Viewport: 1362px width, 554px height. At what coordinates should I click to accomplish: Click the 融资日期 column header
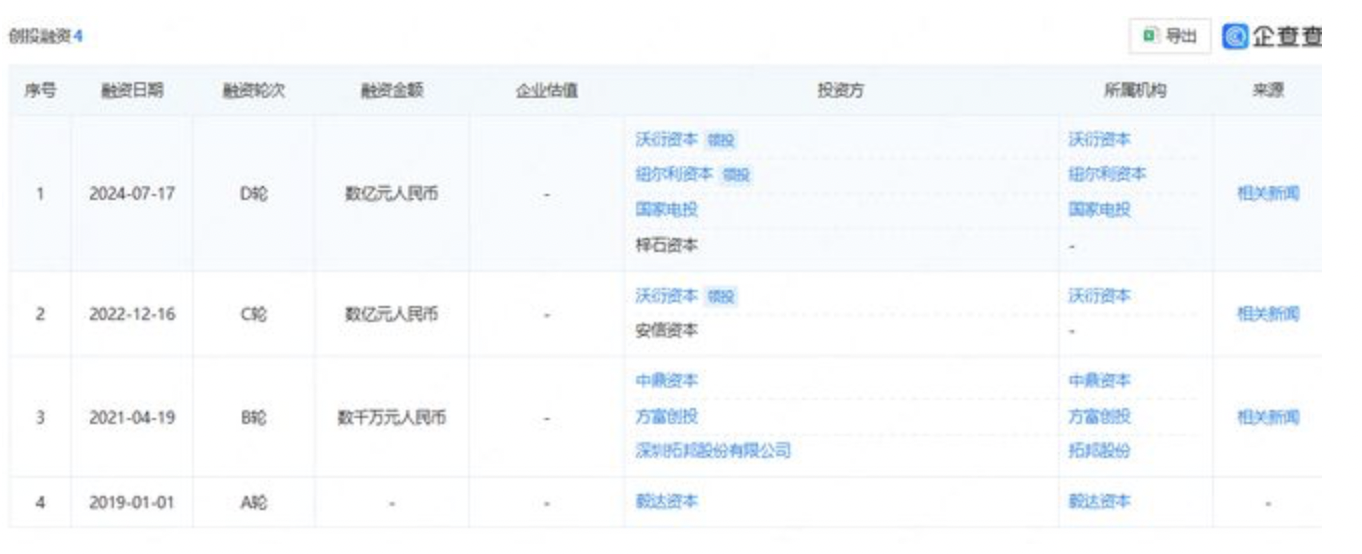(x=132, y=91)
